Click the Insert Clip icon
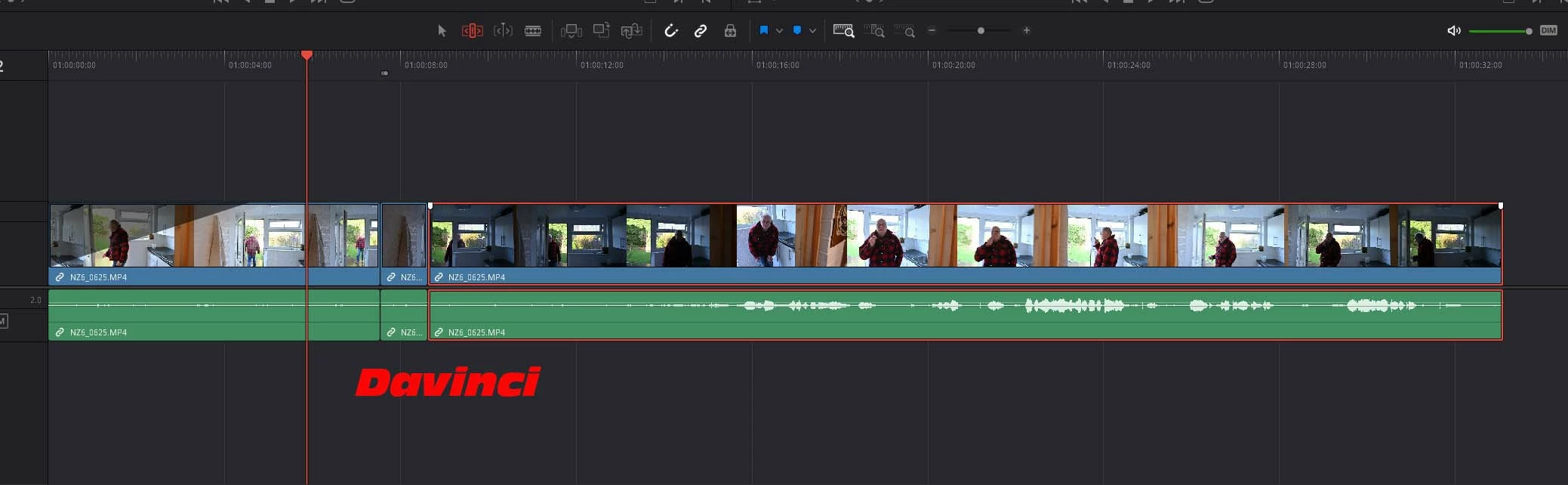This screenshot has height=485, width=1568. click(x=571, y=31)
